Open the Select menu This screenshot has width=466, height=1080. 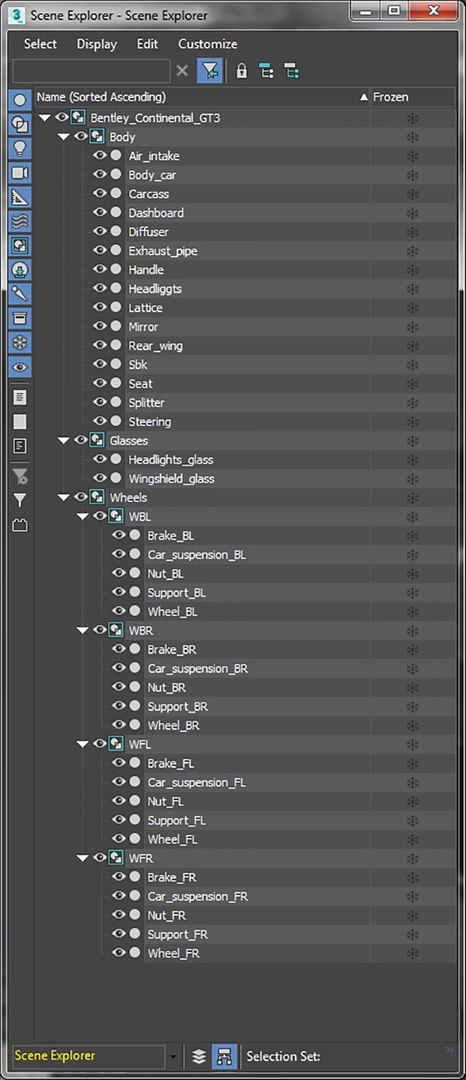click(41, 44)
